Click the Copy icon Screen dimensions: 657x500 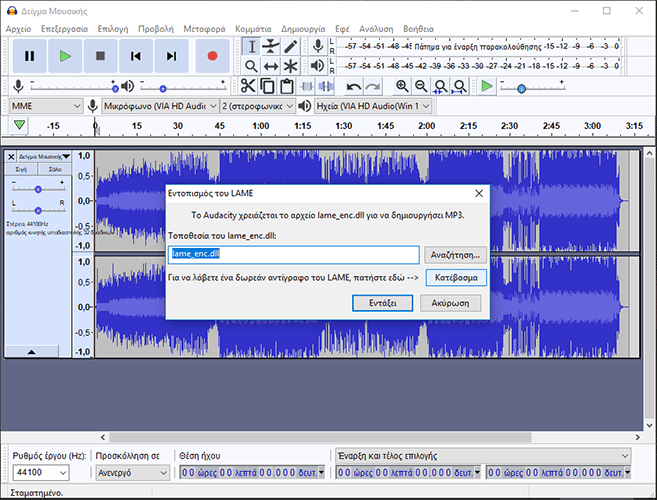pos(267,86)
